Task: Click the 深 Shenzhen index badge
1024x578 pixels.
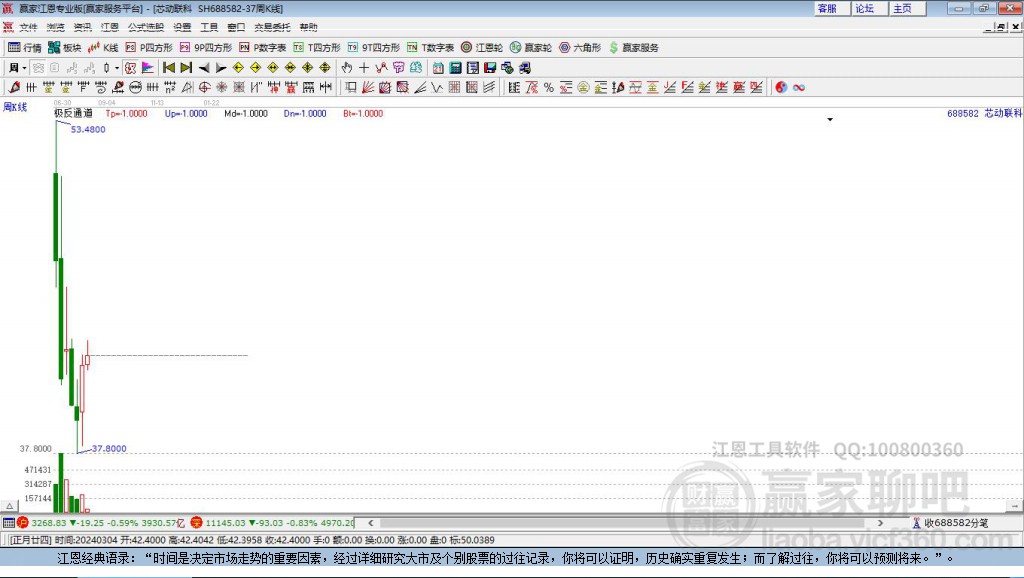Action: (197, 522)
